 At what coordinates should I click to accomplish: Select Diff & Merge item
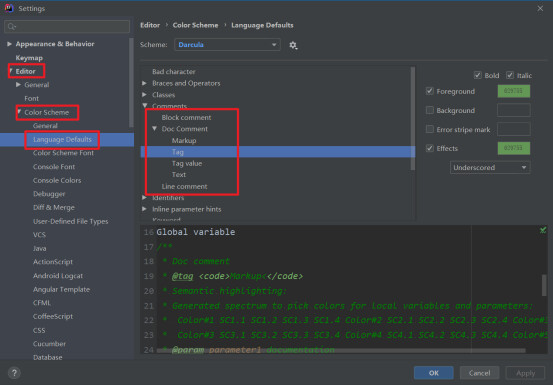click(x=54, y=207)
